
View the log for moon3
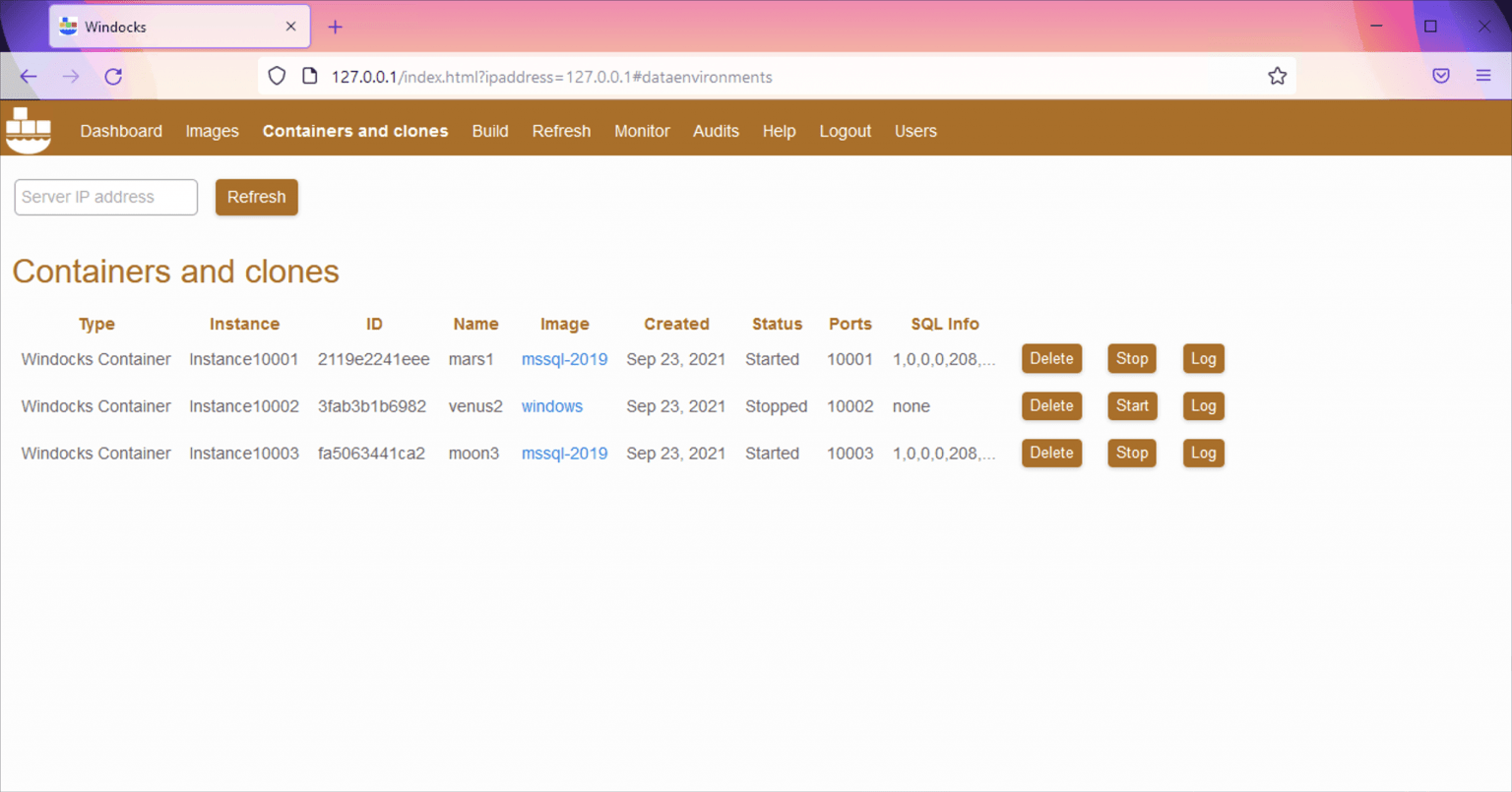[1203, 453]
